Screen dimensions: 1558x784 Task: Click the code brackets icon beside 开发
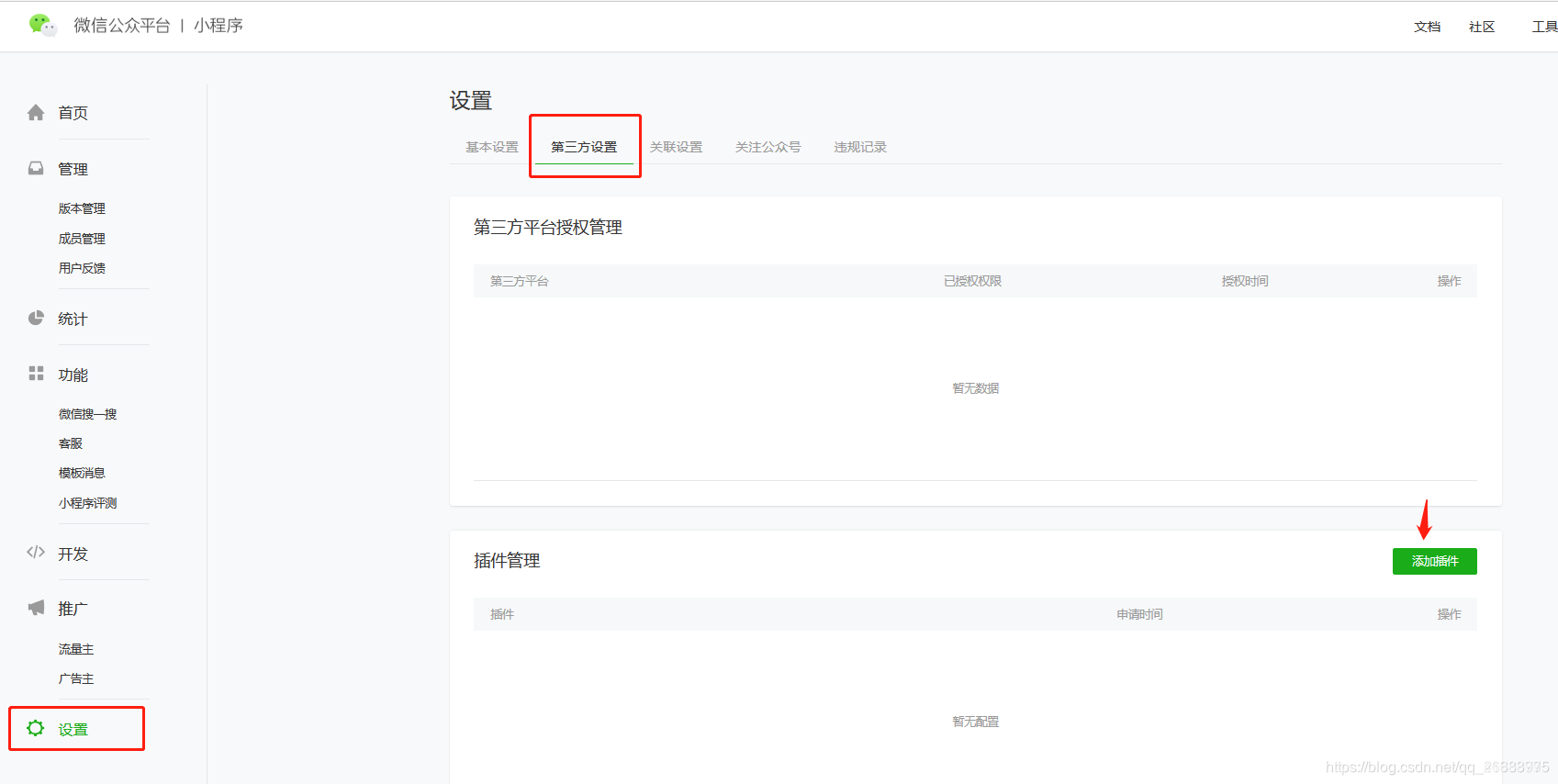36,552
